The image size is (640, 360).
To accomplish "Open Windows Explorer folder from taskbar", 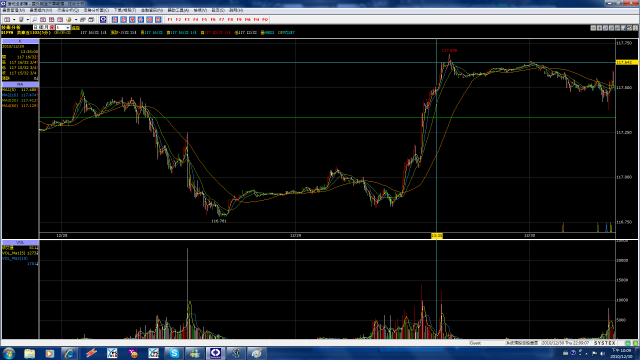I will (x=29, y=353).
